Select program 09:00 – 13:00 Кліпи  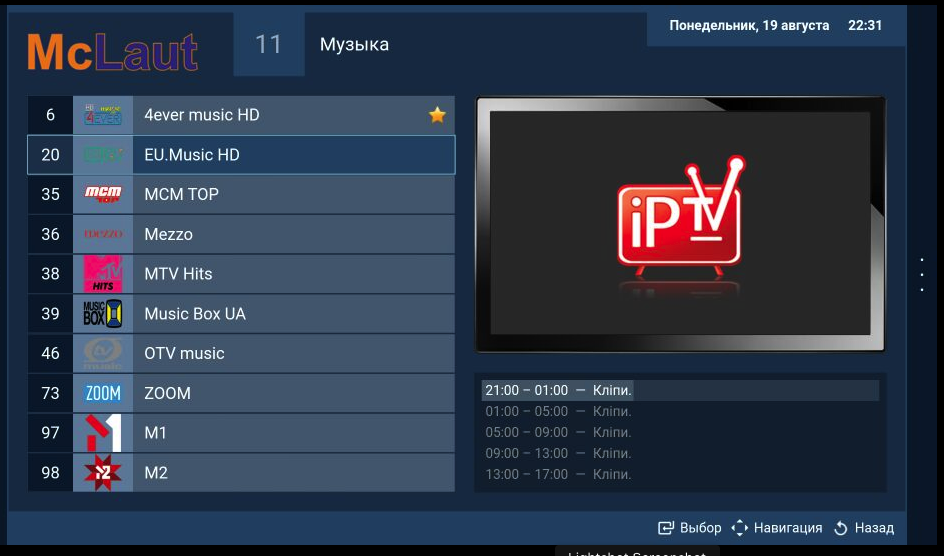tap(558, 454)
